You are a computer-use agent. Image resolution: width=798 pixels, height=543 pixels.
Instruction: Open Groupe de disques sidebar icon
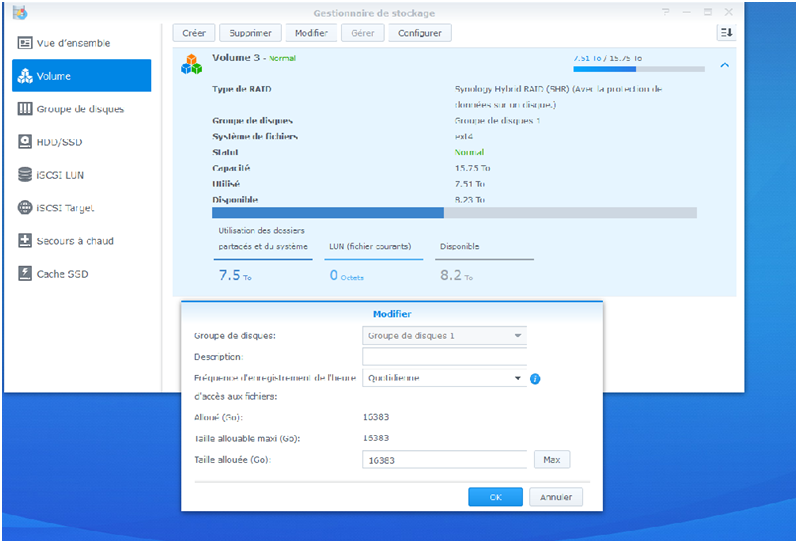25,109
